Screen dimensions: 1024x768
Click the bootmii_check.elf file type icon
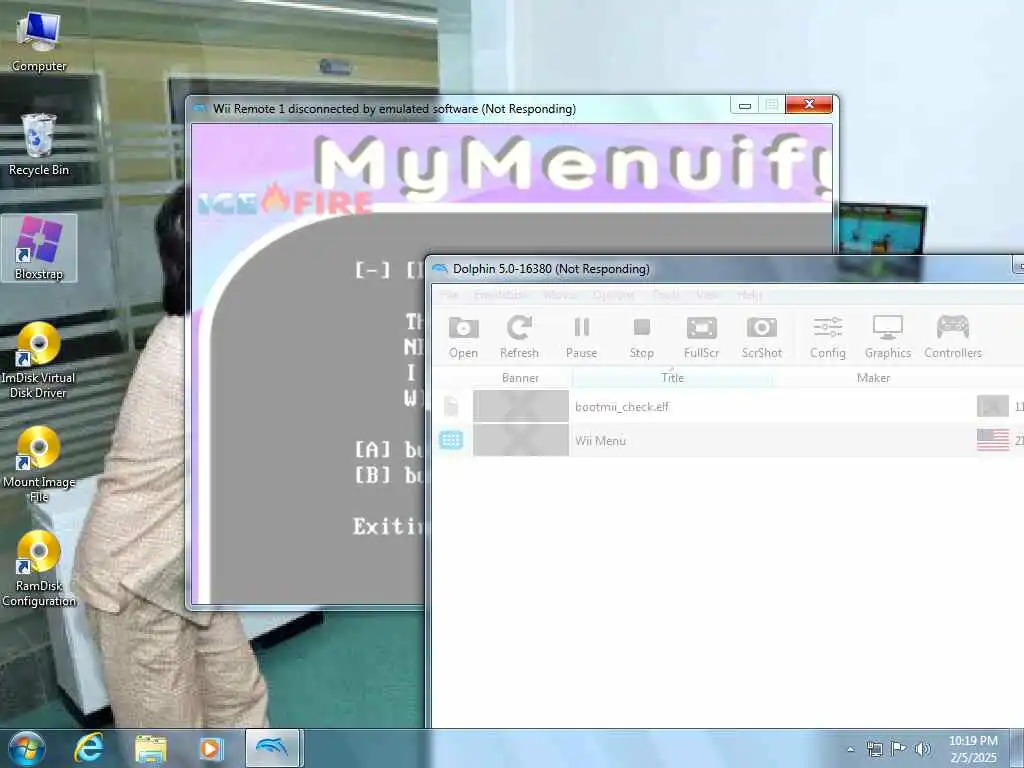coord(451,406)
